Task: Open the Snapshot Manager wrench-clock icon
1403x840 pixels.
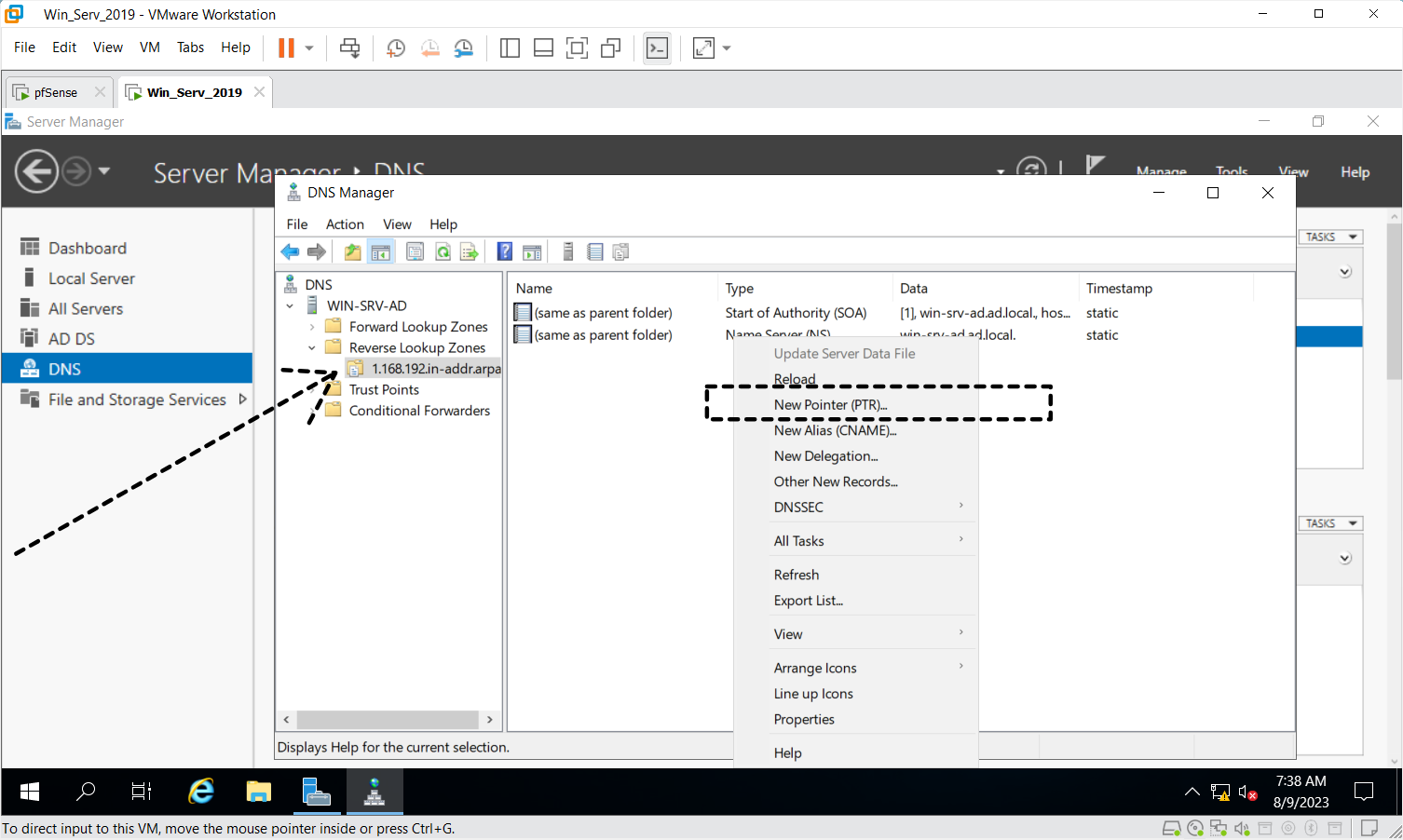Action: tap(463, 47)
